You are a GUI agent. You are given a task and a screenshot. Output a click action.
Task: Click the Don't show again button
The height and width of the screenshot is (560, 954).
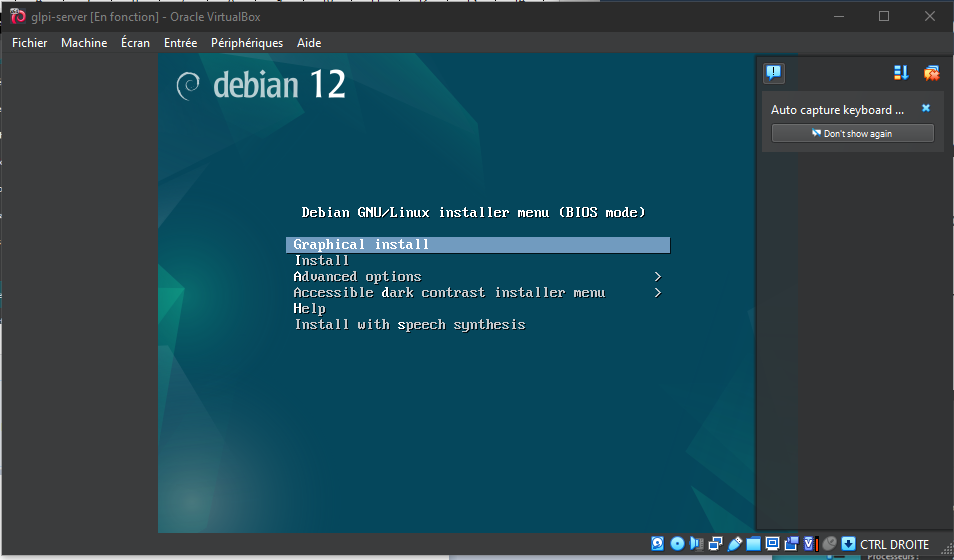(x=852, y=133)
